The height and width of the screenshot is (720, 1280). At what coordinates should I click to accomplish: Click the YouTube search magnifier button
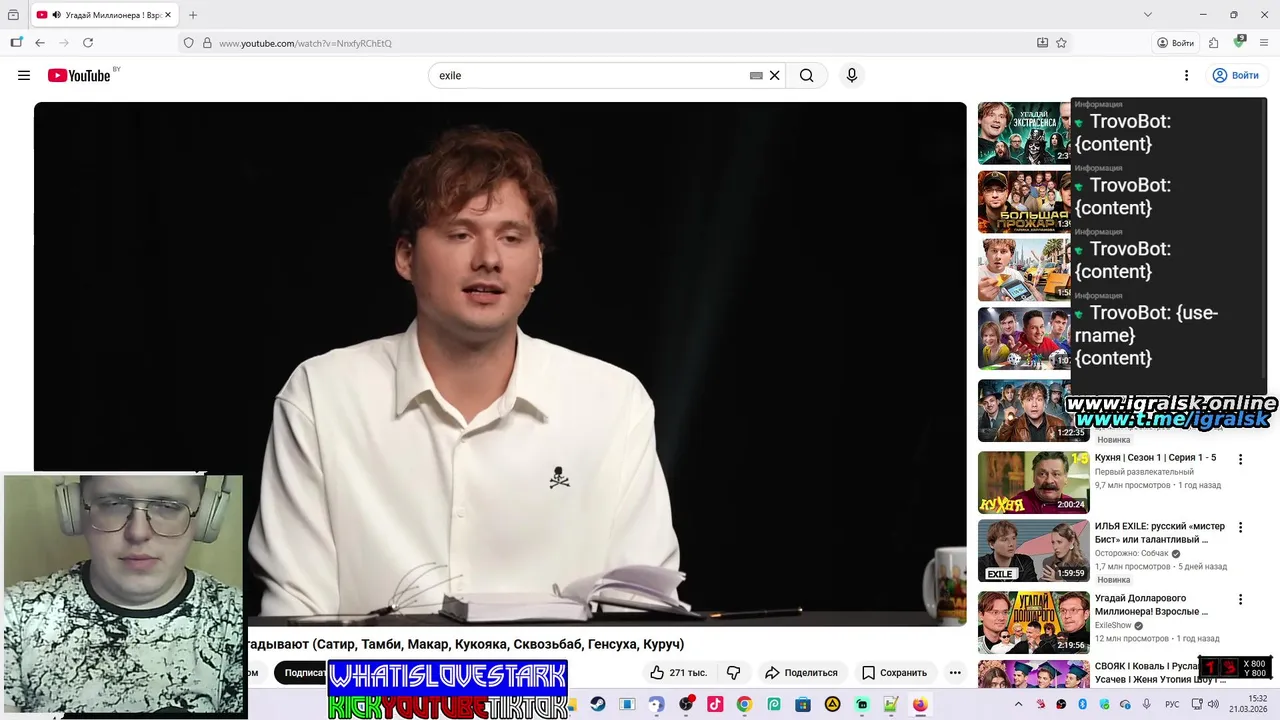(x=806, y=75)
